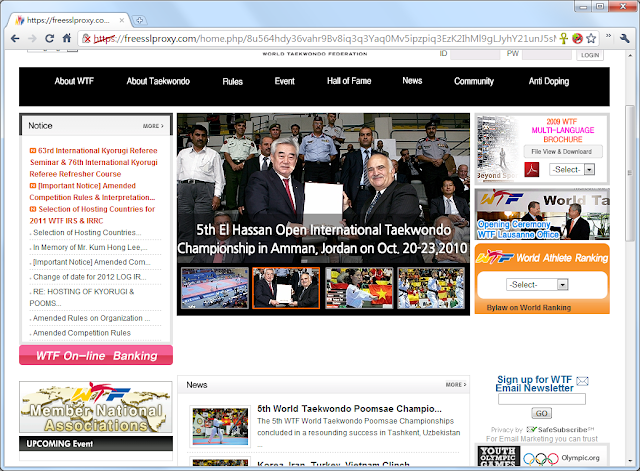
Task: Open Selection of Hosting Countries for 2011 notice
Action: point(93,215)
